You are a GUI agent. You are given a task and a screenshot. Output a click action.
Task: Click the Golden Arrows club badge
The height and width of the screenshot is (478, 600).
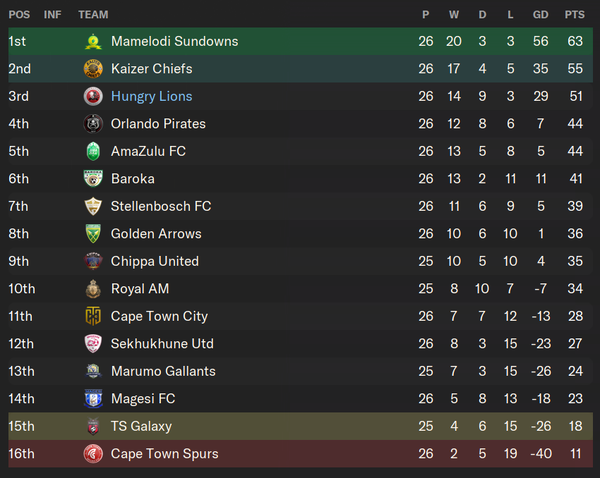coord(93,234)
